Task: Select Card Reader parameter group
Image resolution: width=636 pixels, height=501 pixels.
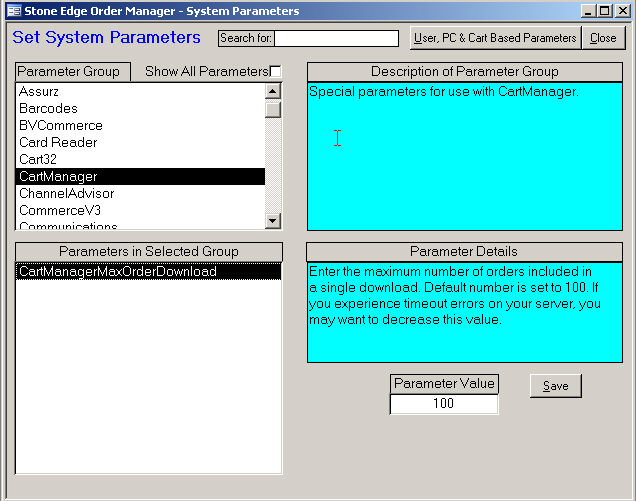Action: coord(140,143)
